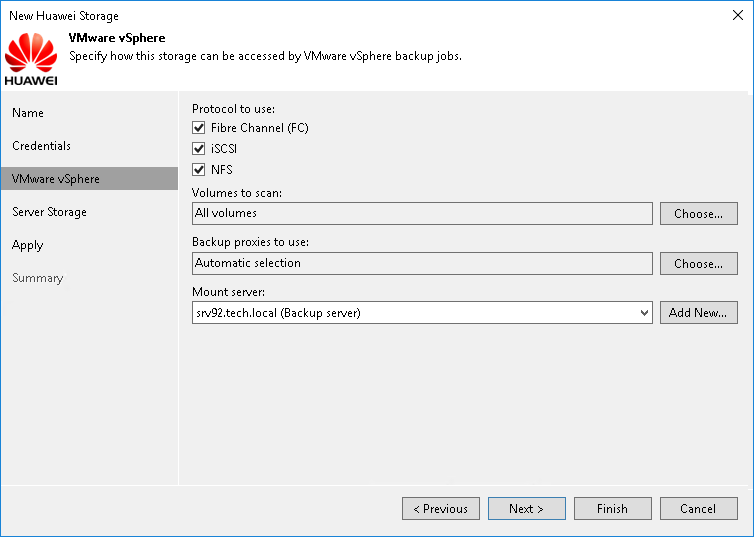Go back with the Previous button
754x537 pixels.
point(441,509)
